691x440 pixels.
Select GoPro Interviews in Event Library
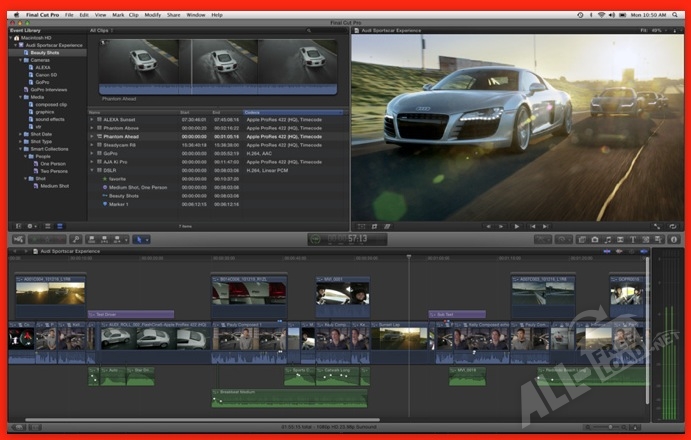pyautogui.click(x=50, y=88)
